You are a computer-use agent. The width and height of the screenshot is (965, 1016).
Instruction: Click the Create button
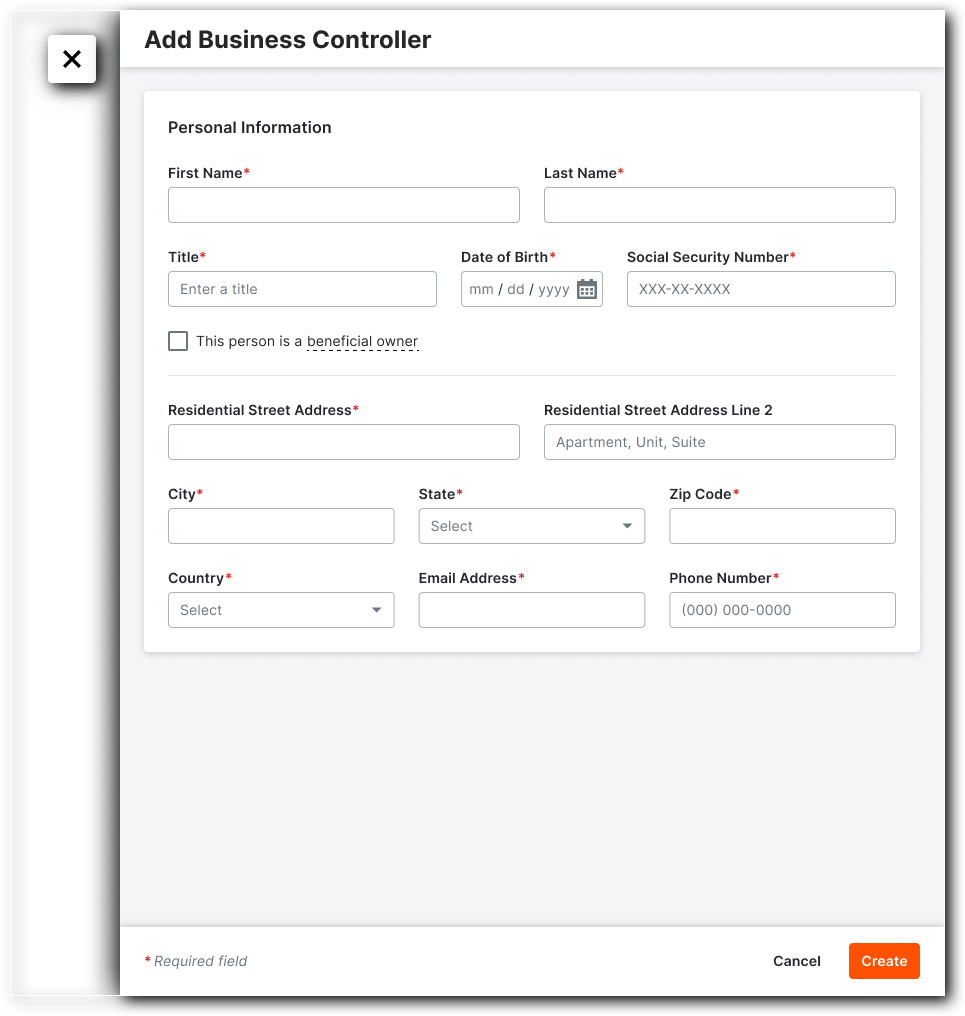(883, 960)
